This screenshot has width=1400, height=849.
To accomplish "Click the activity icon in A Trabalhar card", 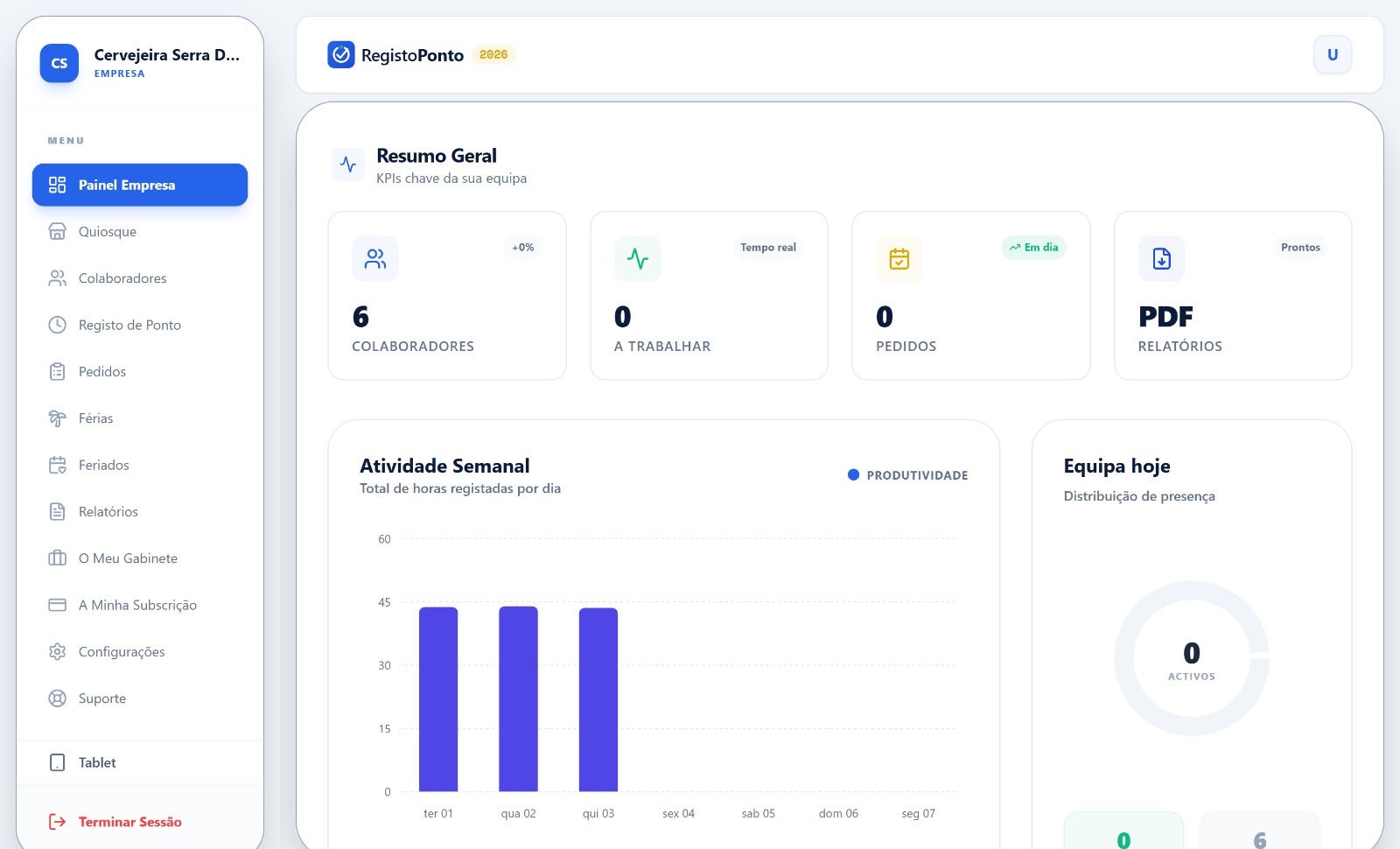I will click(x=638, y=258).
